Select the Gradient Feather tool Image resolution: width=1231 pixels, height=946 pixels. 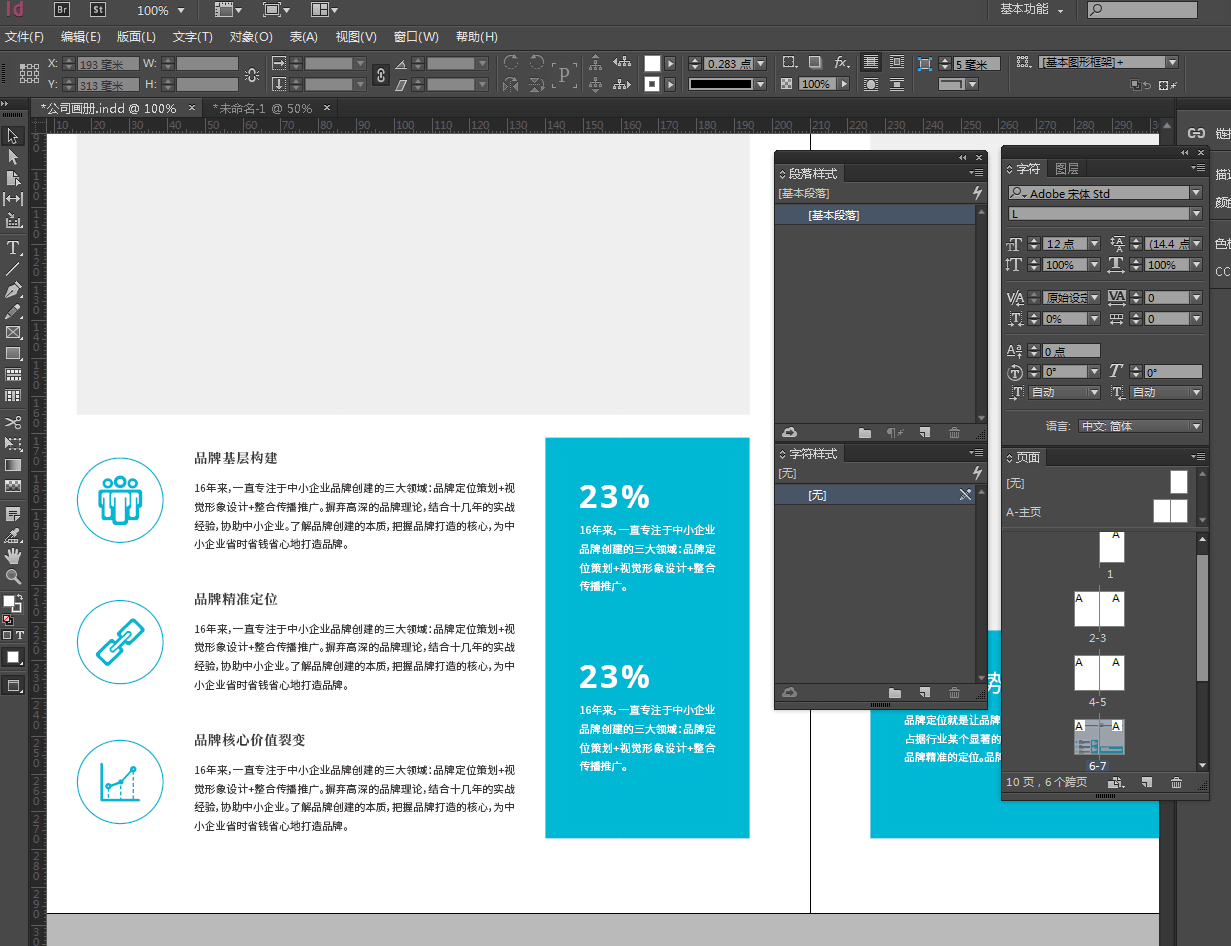tap(13, 486)
